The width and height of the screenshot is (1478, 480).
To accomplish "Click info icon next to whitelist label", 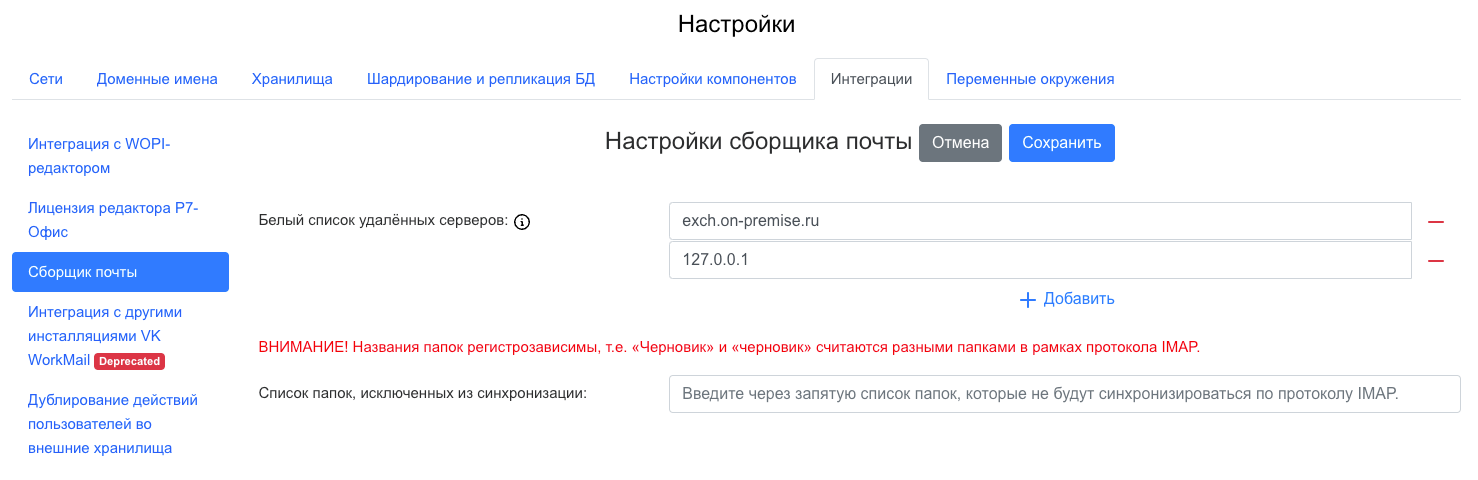I will pyautogui.click(x=521, y=222).
